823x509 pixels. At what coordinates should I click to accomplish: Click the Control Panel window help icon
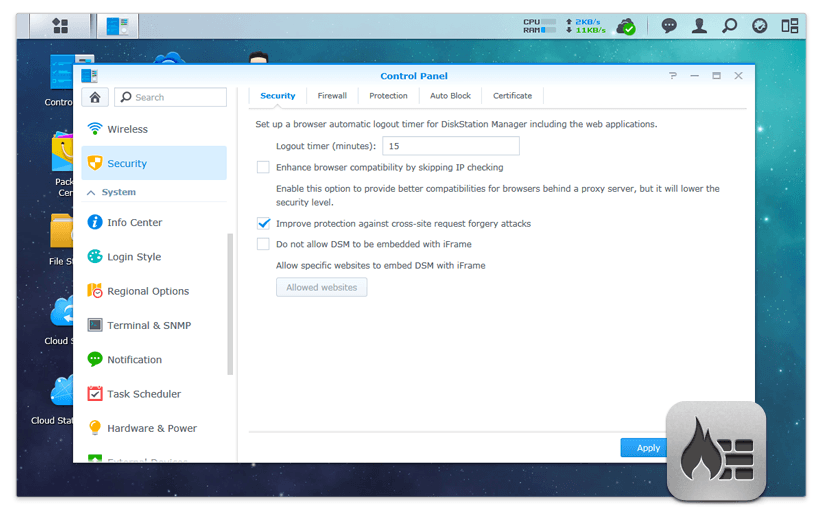click(673, 76)
